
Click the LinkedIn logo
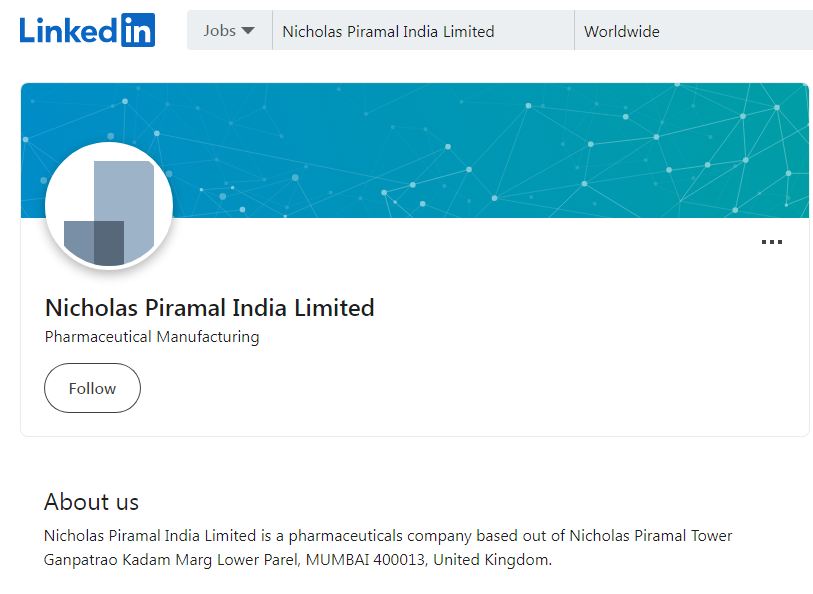point(87,31)
